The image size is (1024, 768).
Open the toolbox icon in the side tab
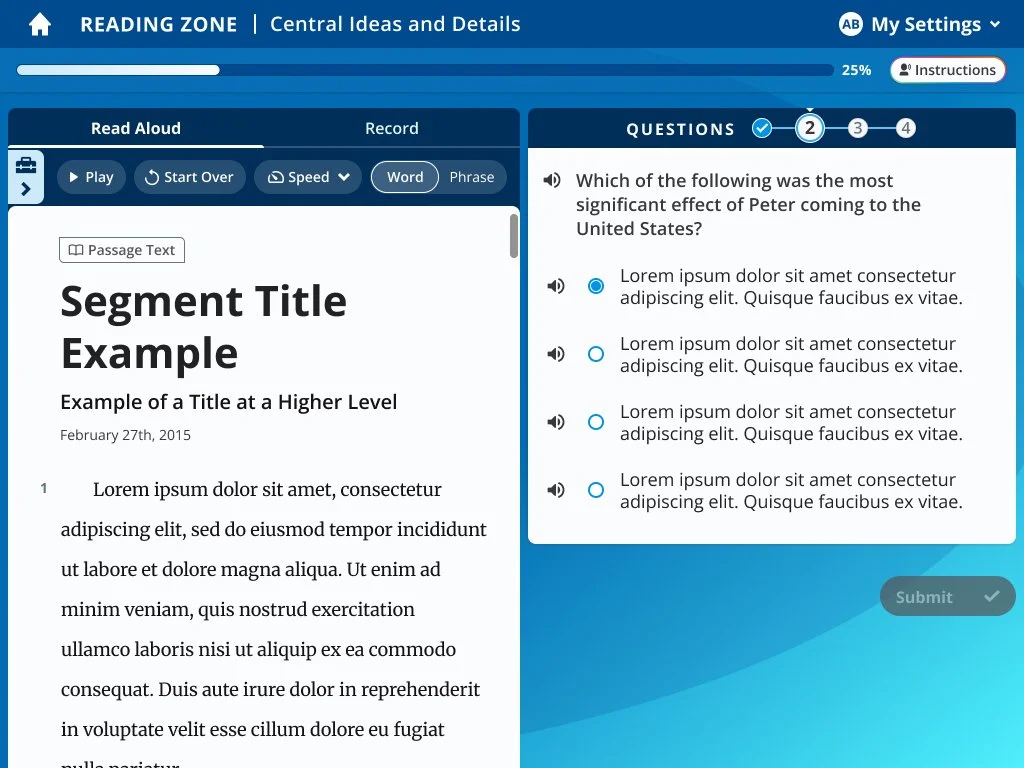(25, 165)
